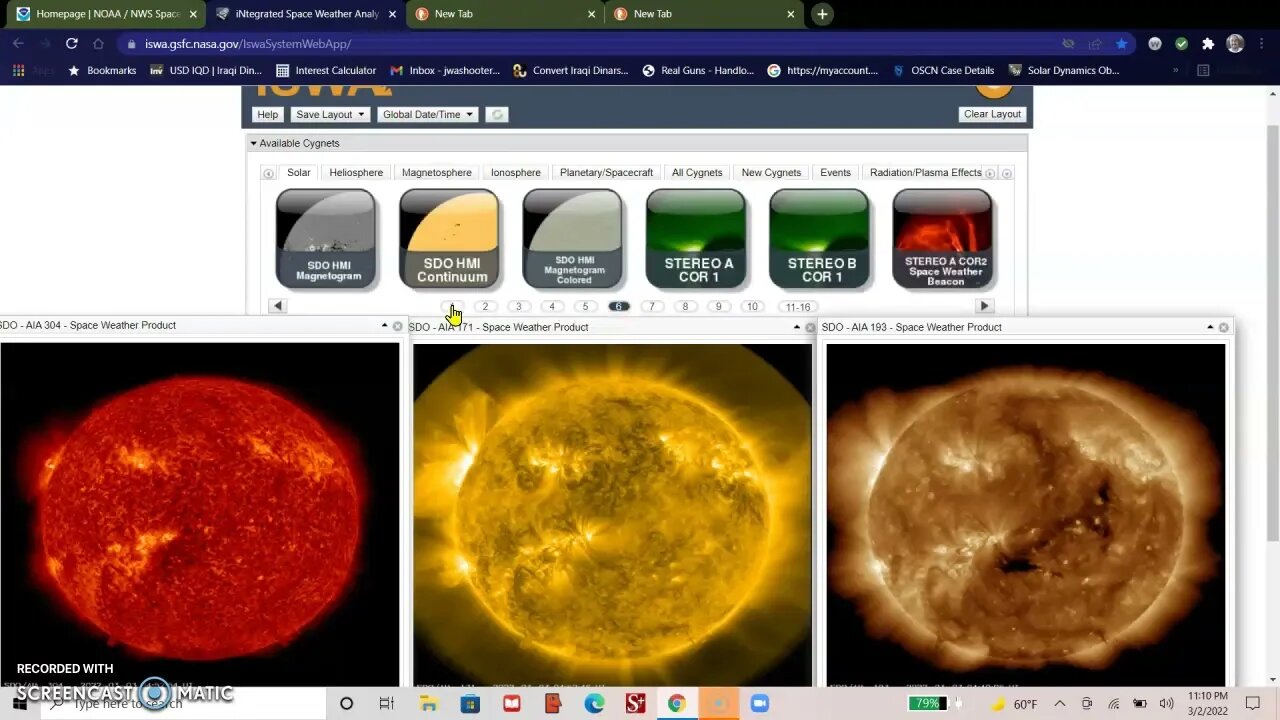This screenshot has height=720, width=1280.
Task: Open the STEREO B COR 1 cygnet
Action: click(819, 239)
